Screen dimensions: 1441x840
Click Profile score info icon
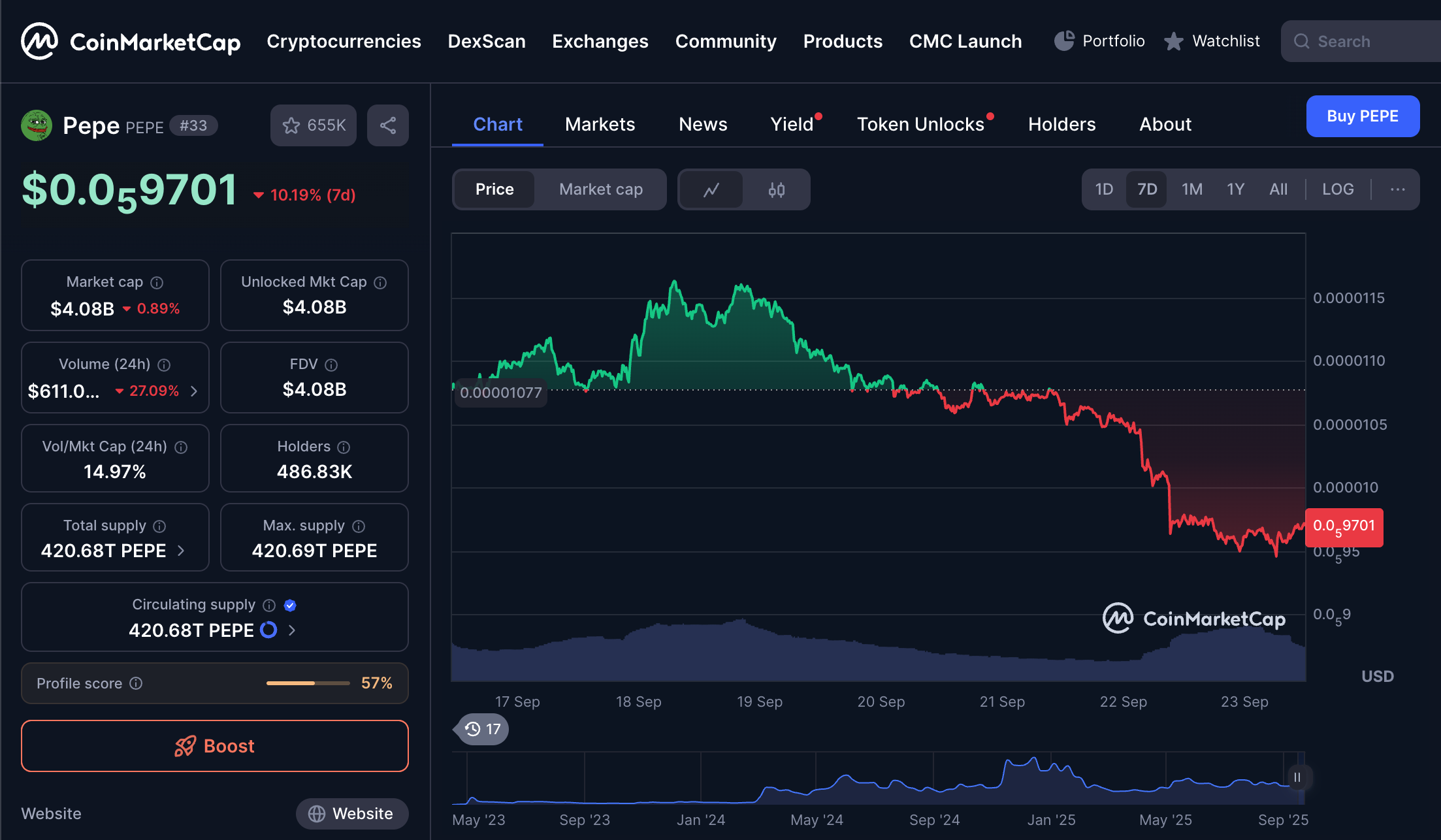[136, 683]
